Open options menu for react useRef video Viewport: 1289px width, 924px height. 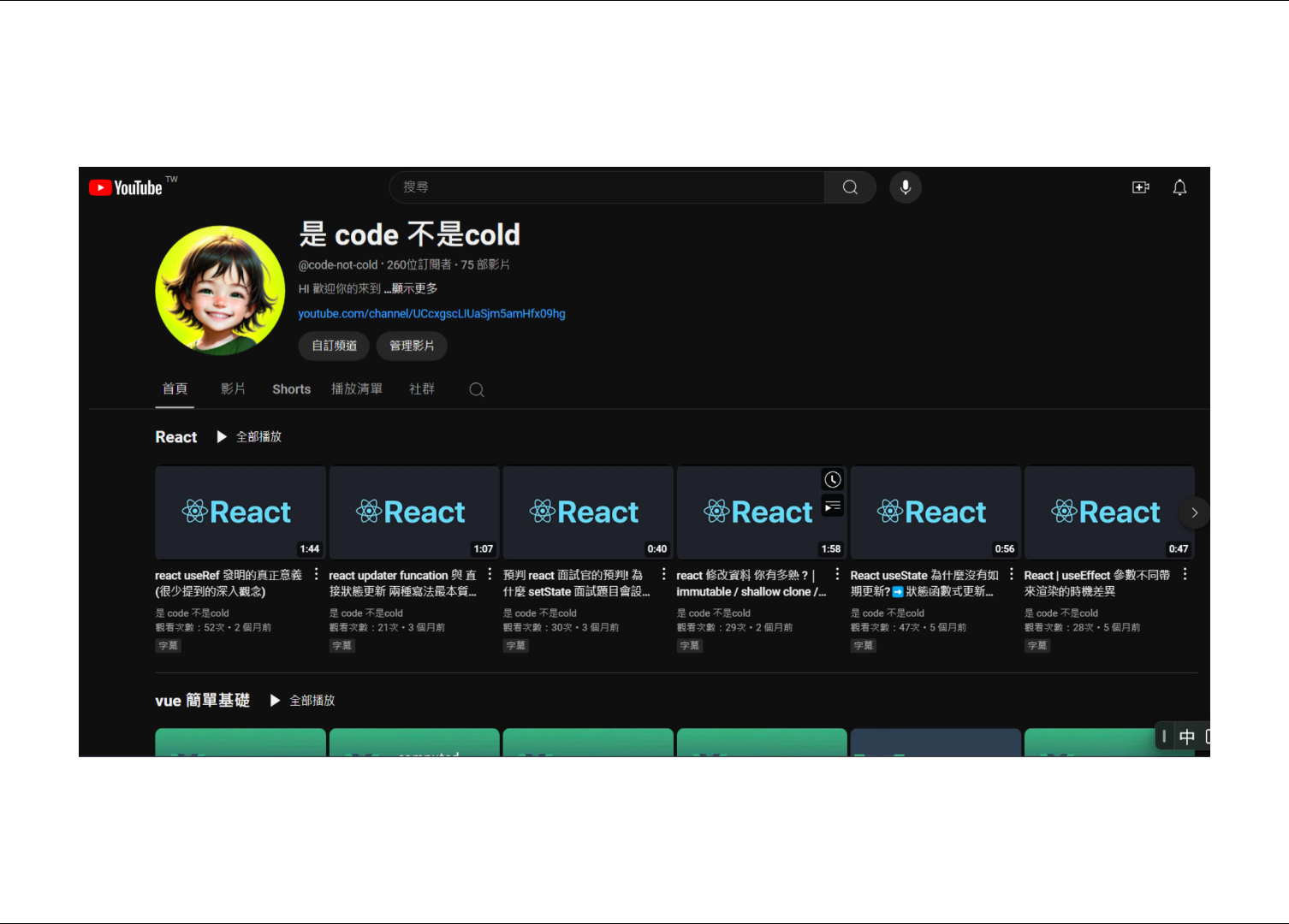click(x=317, y=575)
